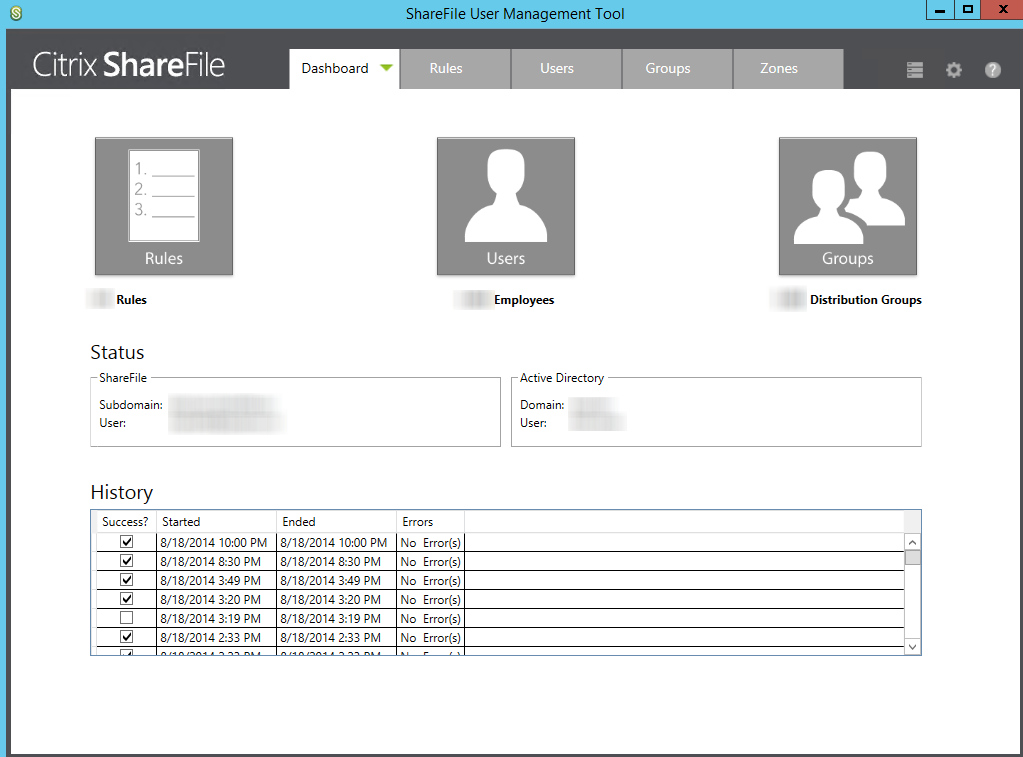The height and width of the screenshot is (757, 1023).
Task: Click No Error(s) for the 3:49 PM run
Action: point(431,580)
